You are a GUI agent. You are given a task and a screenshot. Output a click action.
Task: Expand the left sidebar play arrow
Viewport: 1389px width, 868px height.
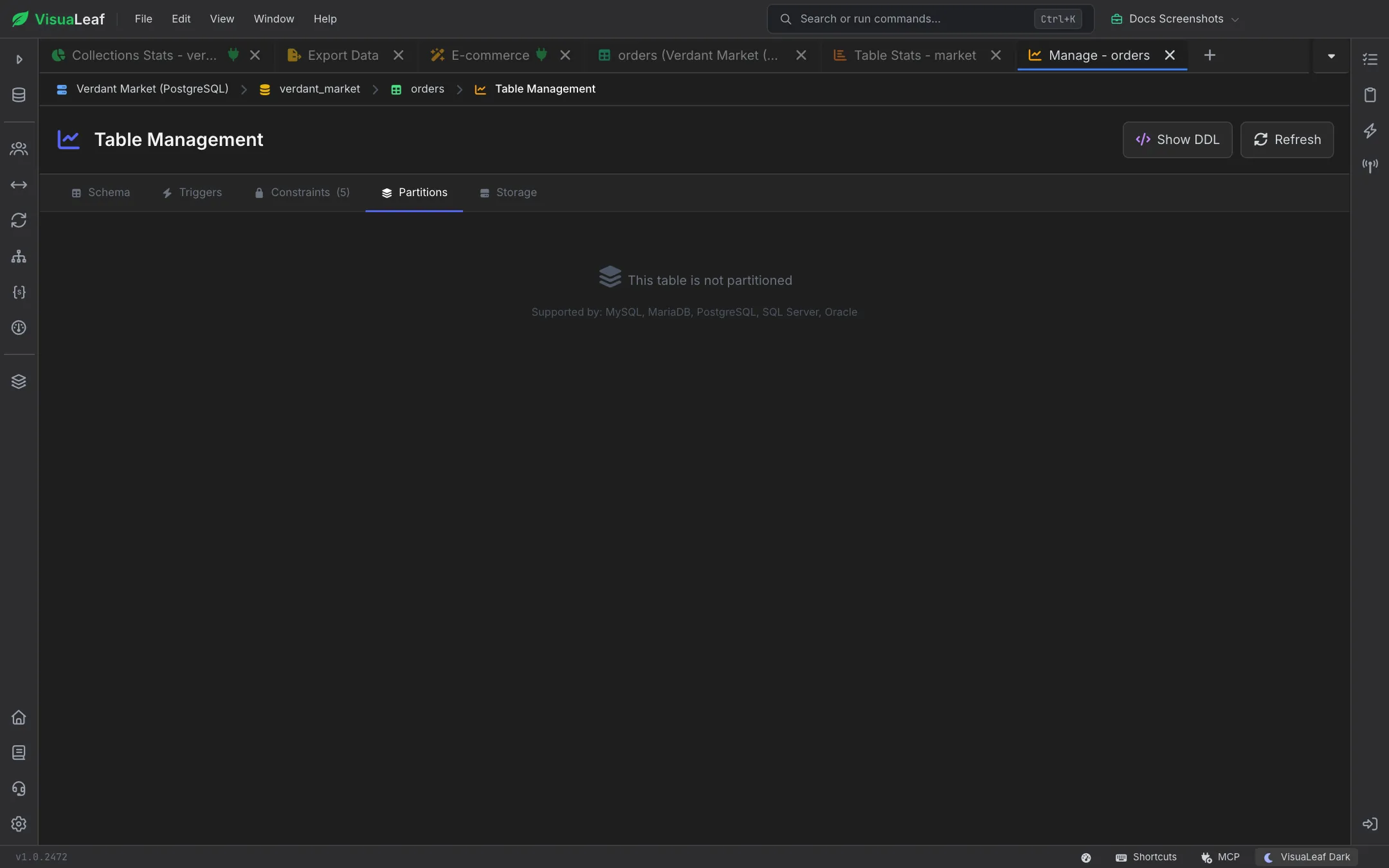(x=19, y=59)
